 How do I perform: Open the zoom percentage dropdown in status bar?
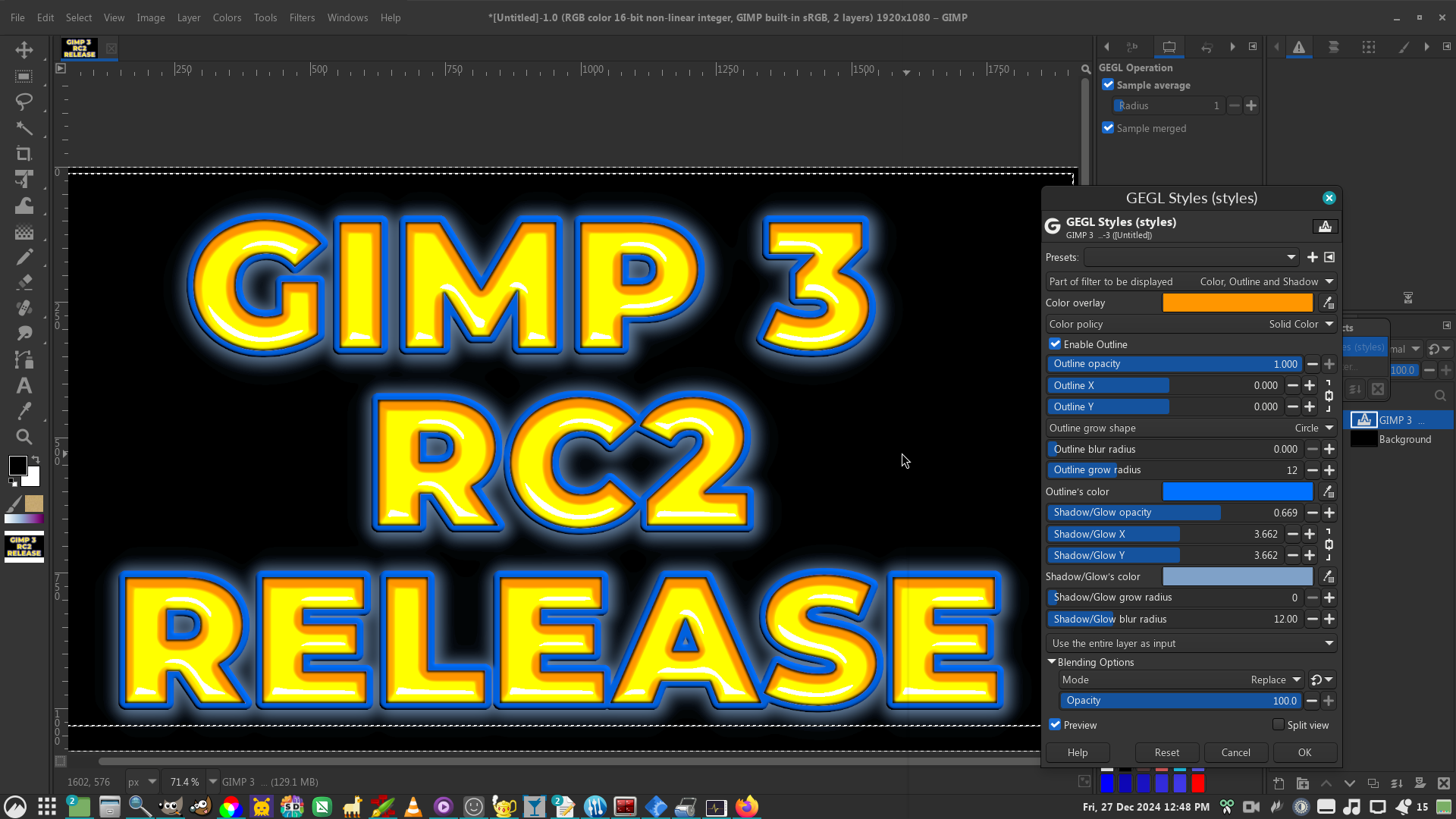pyautogui.click(x=213, y=782)
